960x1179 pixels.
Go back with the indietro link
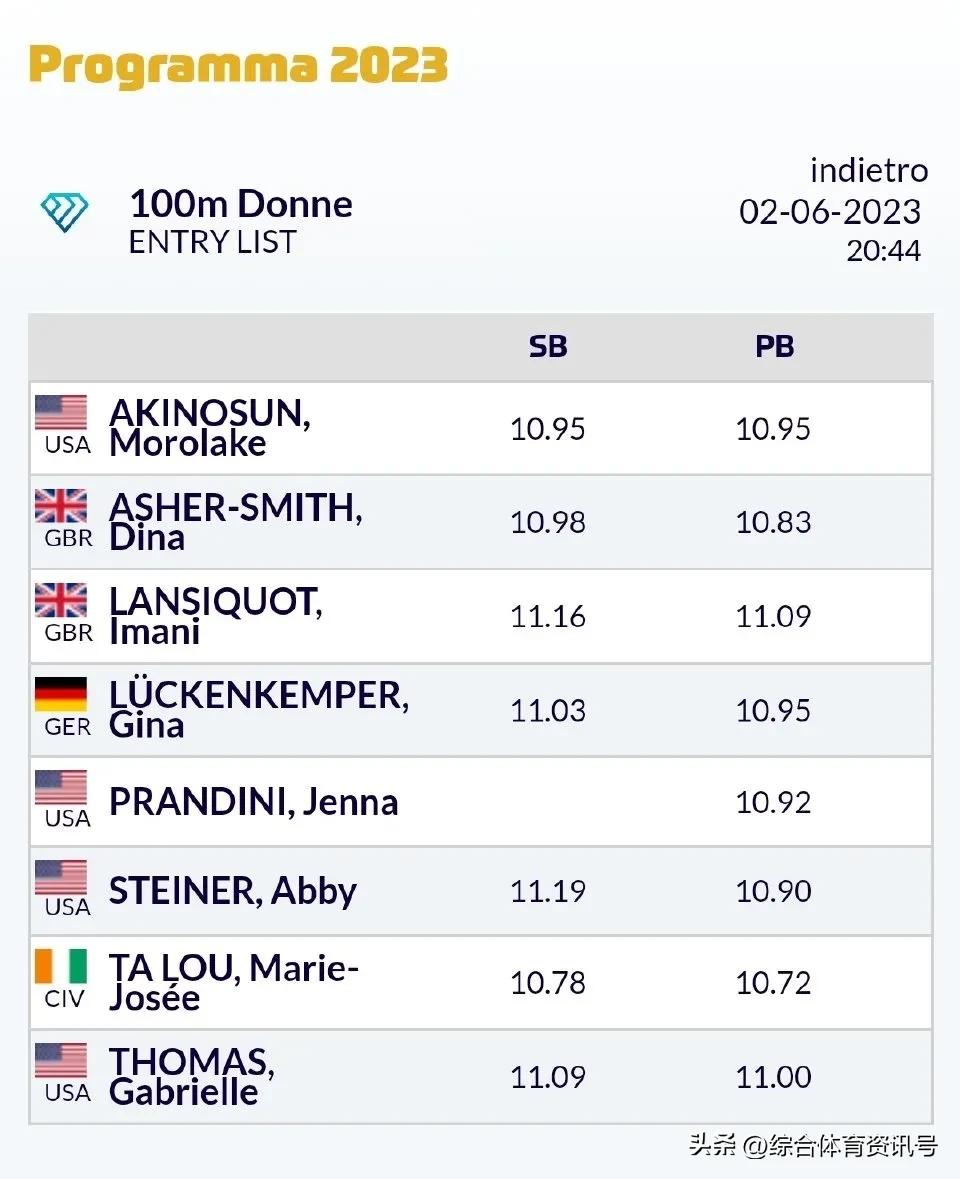point(868,171)
